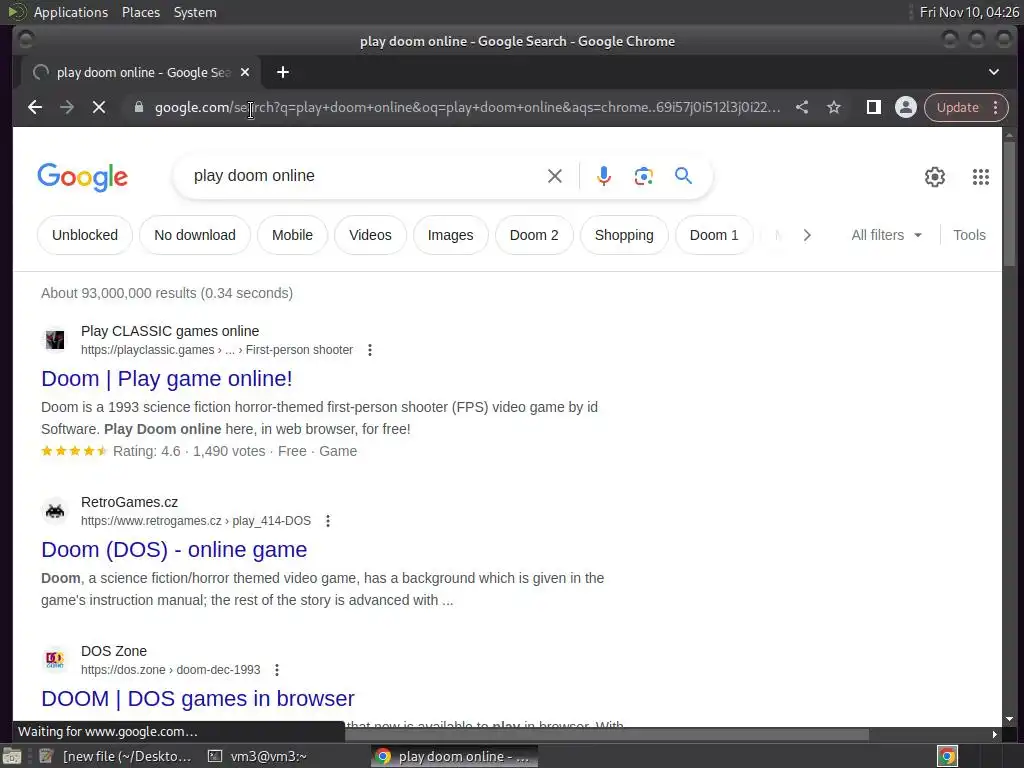Open more options for playclassic.games result
The image size is (1024, 768).
[x=370, y=350]
